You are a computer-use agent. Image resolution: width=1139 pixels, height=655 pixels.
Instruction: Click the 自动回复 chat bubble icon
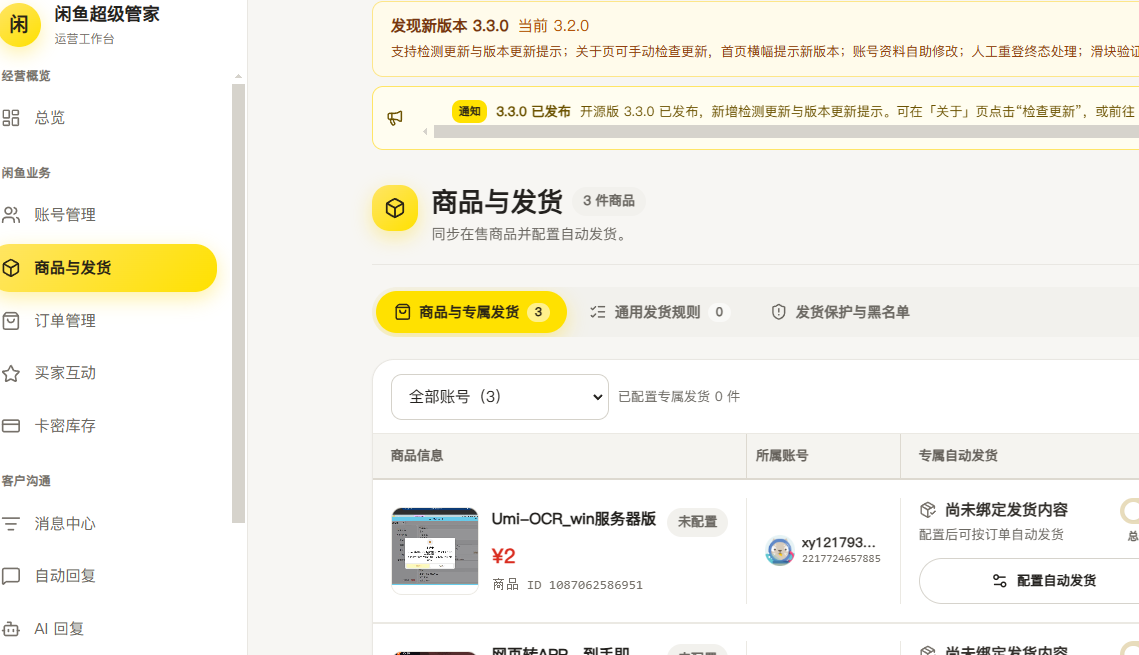[11, 577]
